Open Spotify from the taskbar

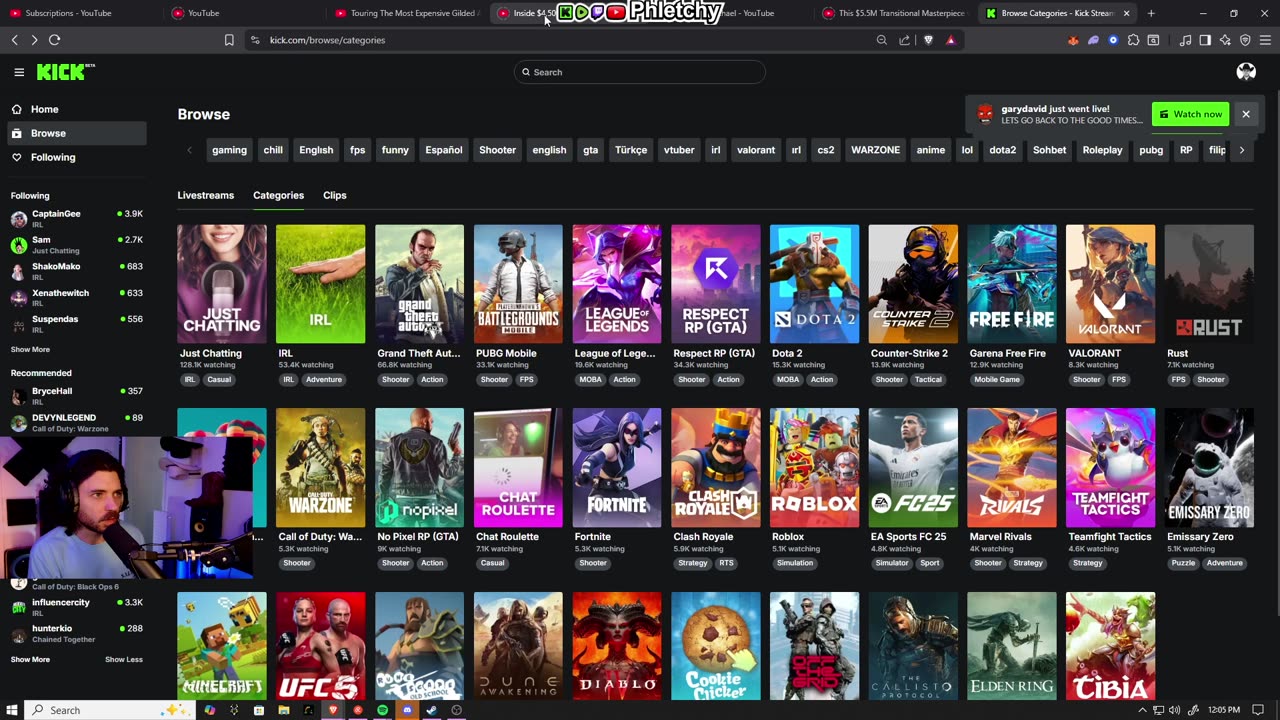382,710
